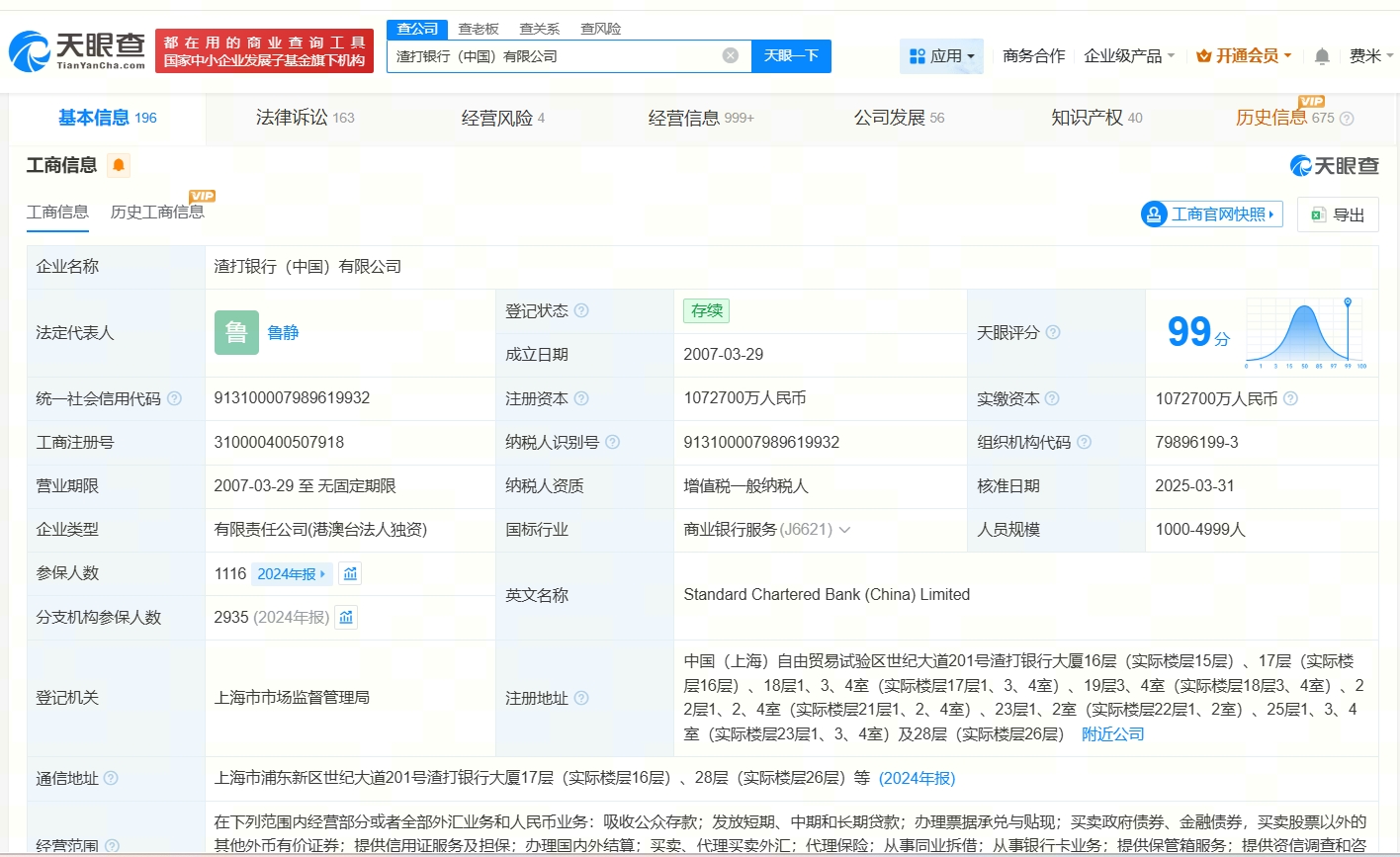Expand the 2024年报 tag for 参保人数

[292, 573]
